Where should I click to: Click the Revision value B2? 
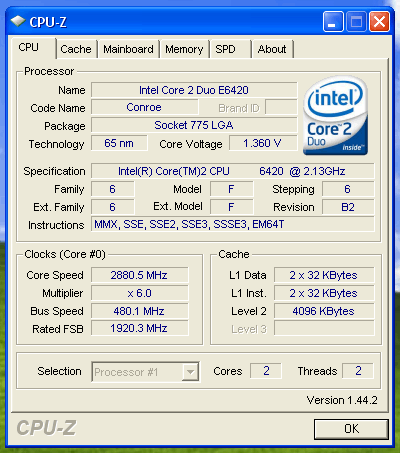[x=348, y=207]
